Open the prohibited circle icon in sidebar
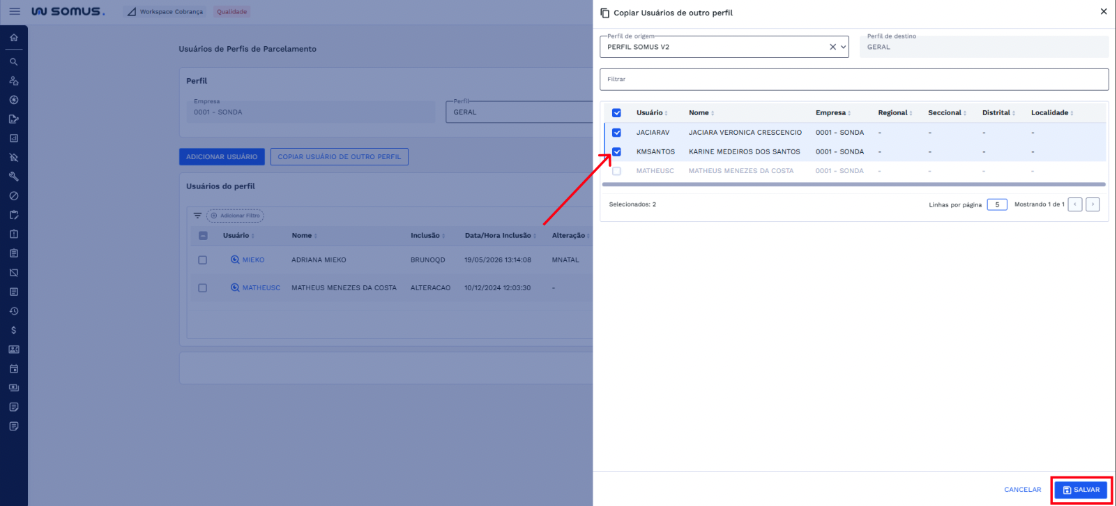The width and height of the screenshot is (1116, 506). (14, 196)
